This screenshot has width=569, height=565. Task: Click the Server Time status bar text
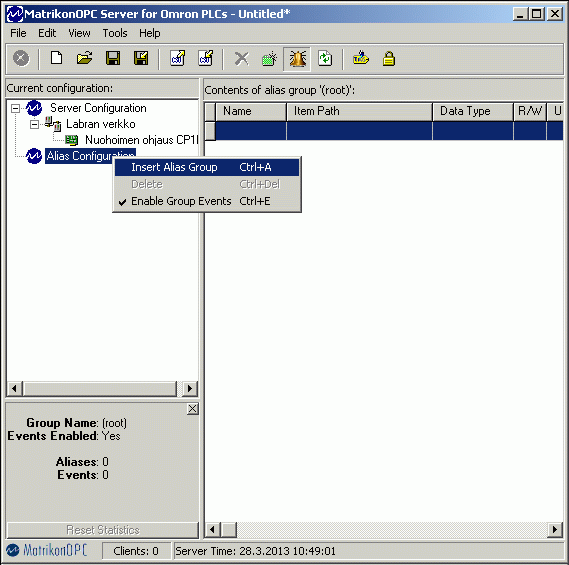pos(255,551)
